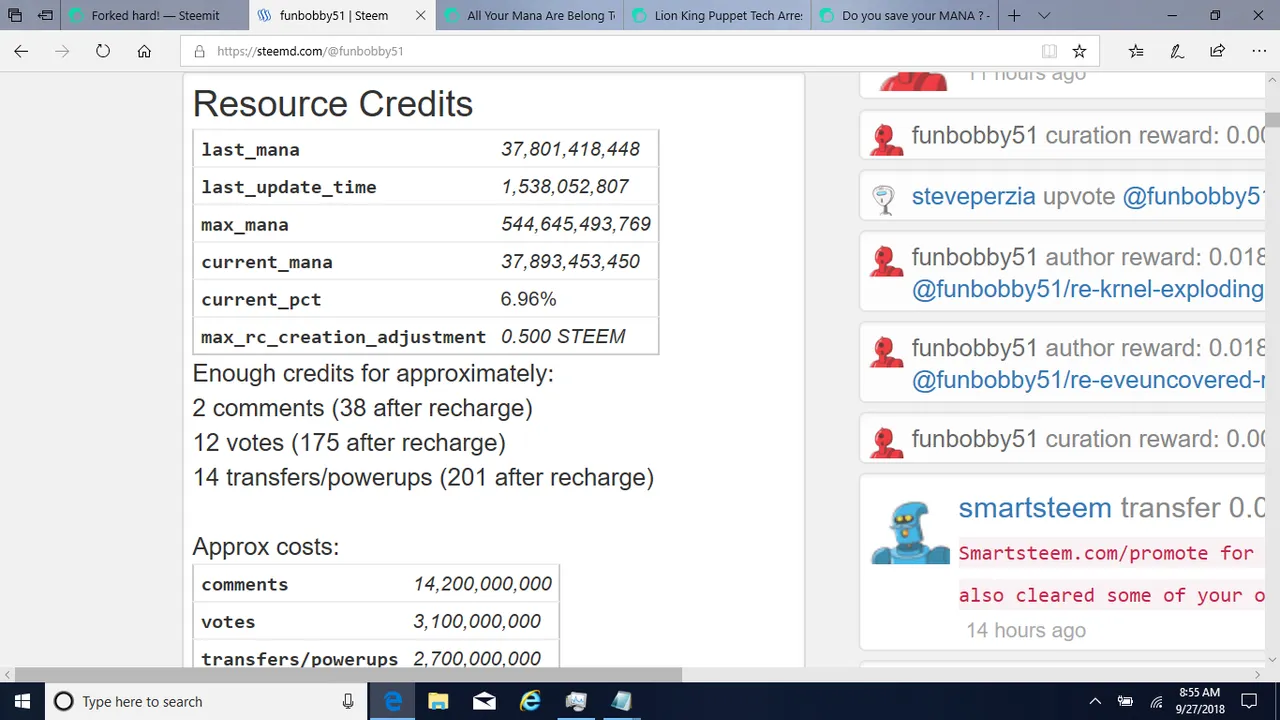Open the Edge settings ellipsis menu
This screenshot has height=720, width=1280.
point(1259,51)
